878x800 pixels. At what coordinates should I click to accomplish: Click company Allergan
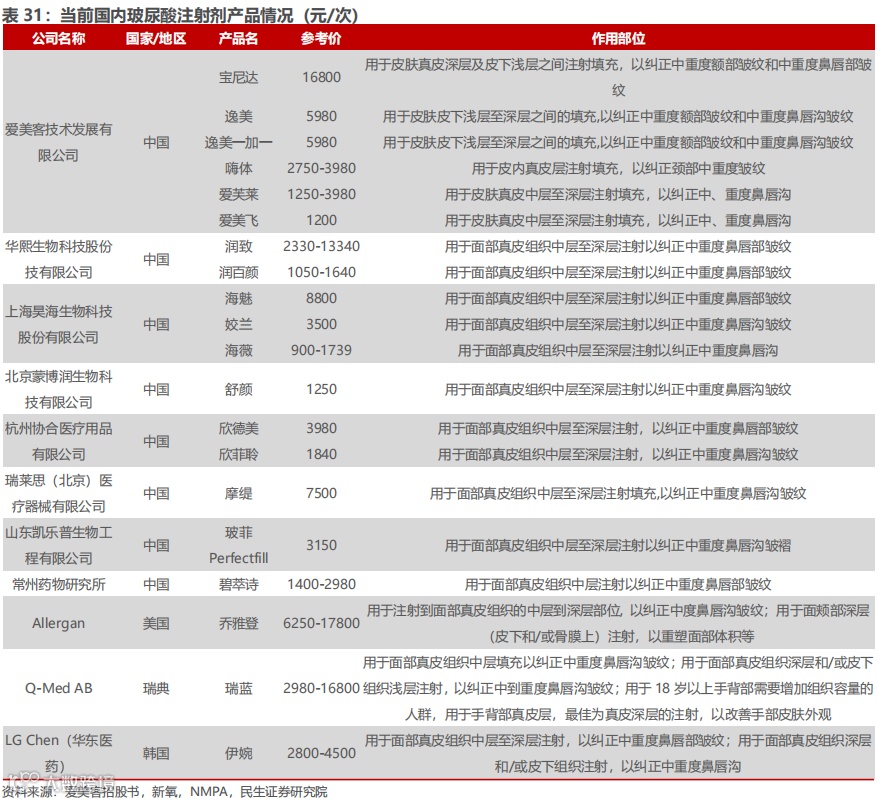coord(58,623)
